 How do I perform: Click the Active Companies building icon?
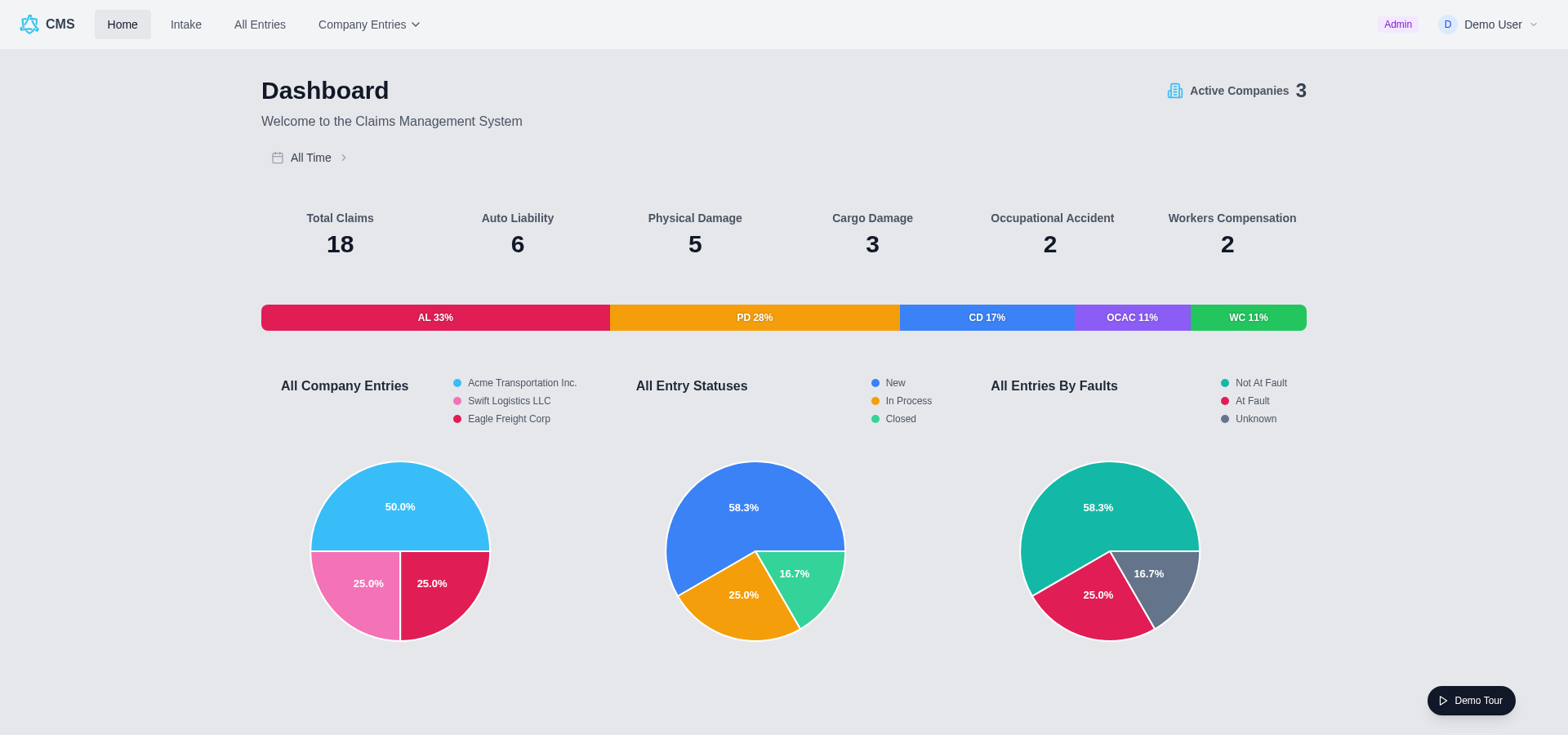coord(1175,91)
